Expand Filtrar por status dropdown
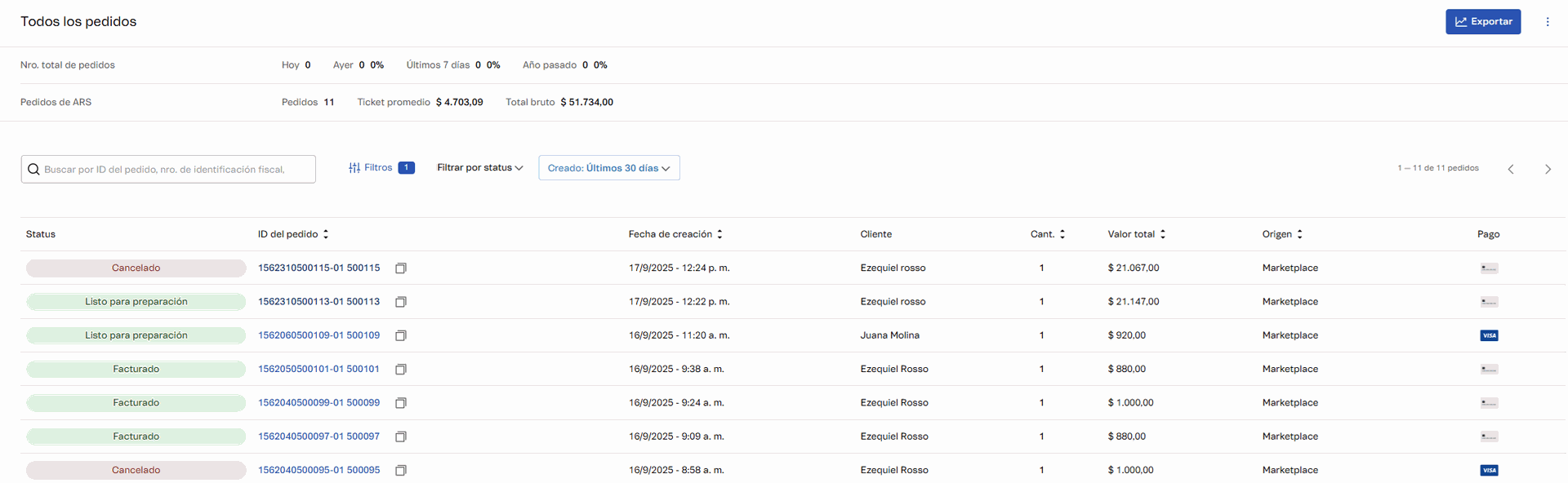Screen dimensions: 1568x483 479,168
